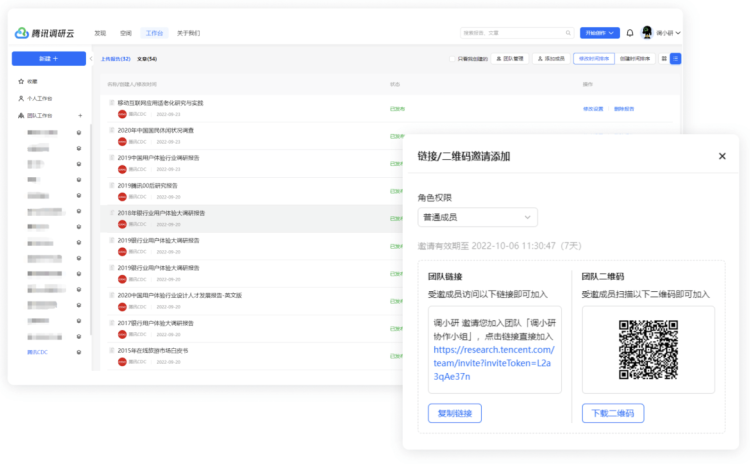Open 收藏 favorites in sidebar
This screenshot has height=464, width=750.
[31, 81]
